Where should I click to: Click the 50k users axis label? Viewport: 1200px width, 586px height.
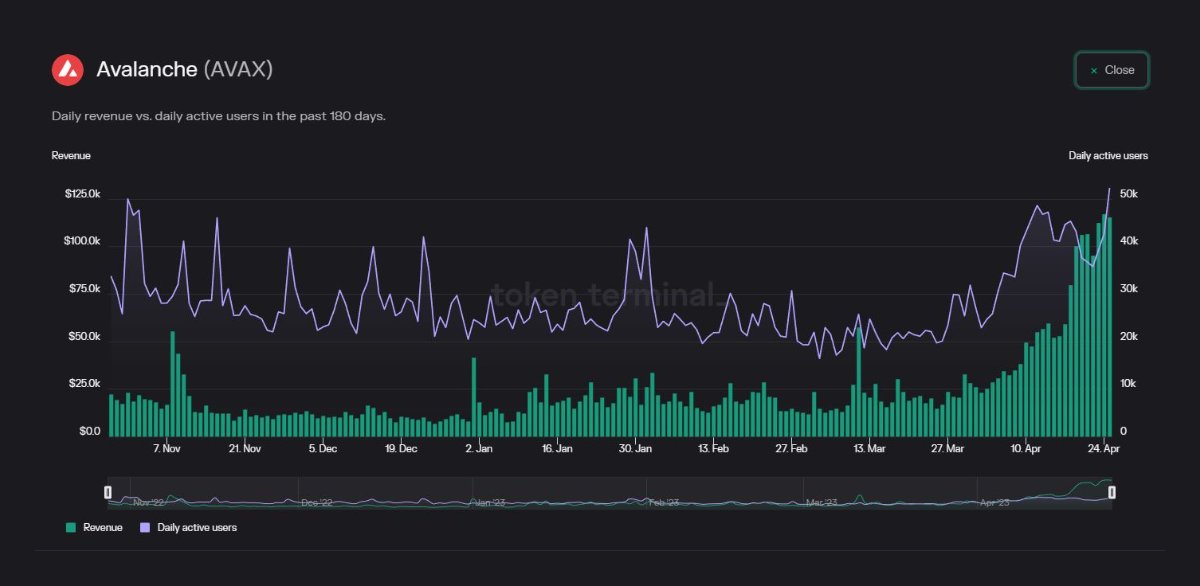1129,193
